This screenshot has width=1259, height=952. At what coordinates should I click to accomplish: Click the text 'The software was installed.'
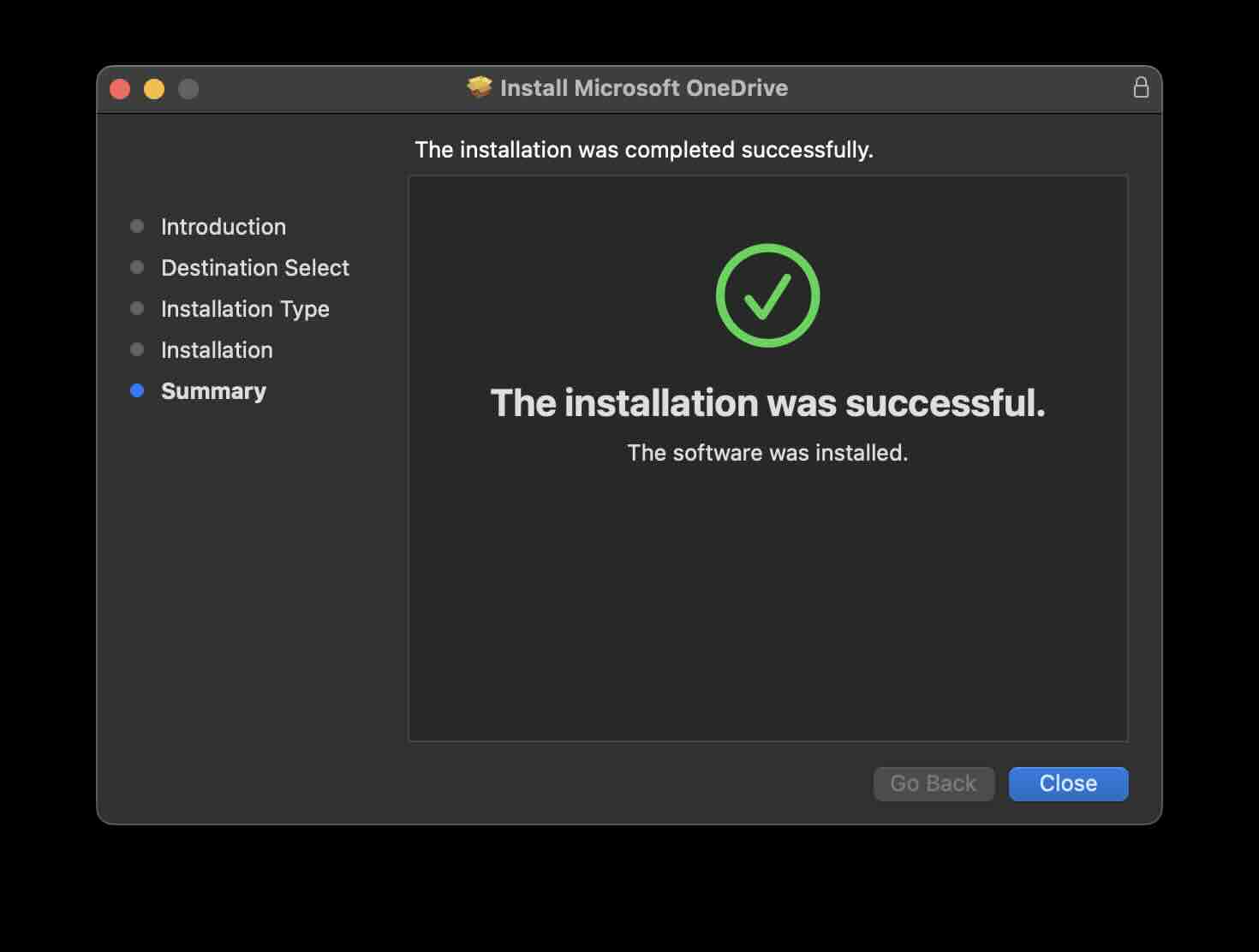point(768,452)
